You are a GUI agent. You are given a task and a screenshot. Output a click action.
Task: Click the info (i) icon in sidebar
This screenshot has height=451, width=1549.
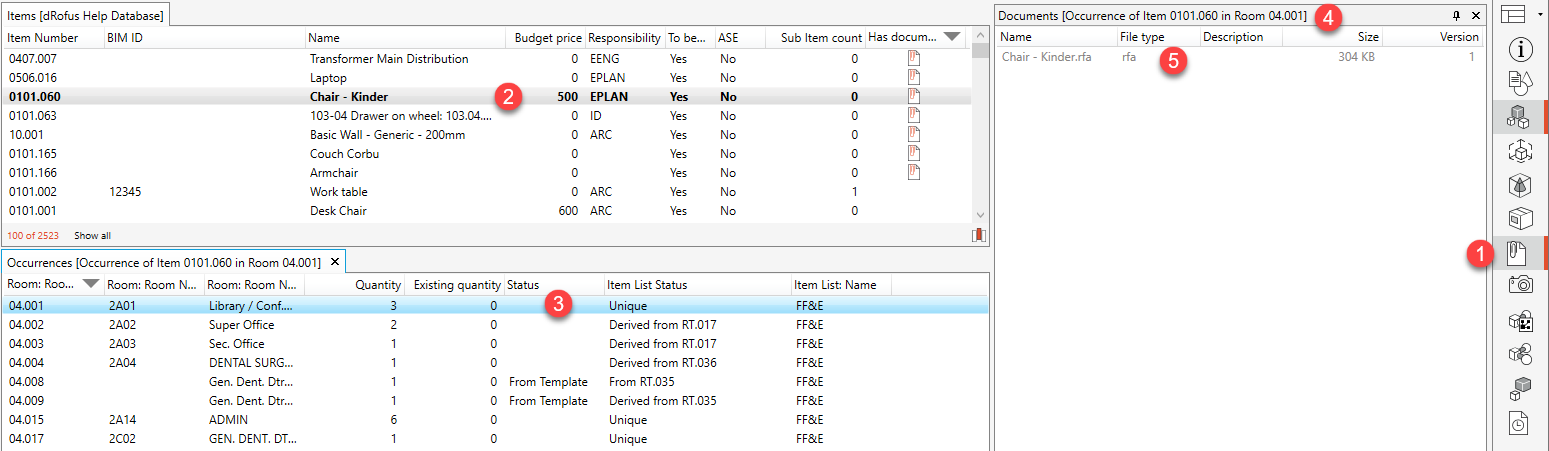click(1520, 49)
